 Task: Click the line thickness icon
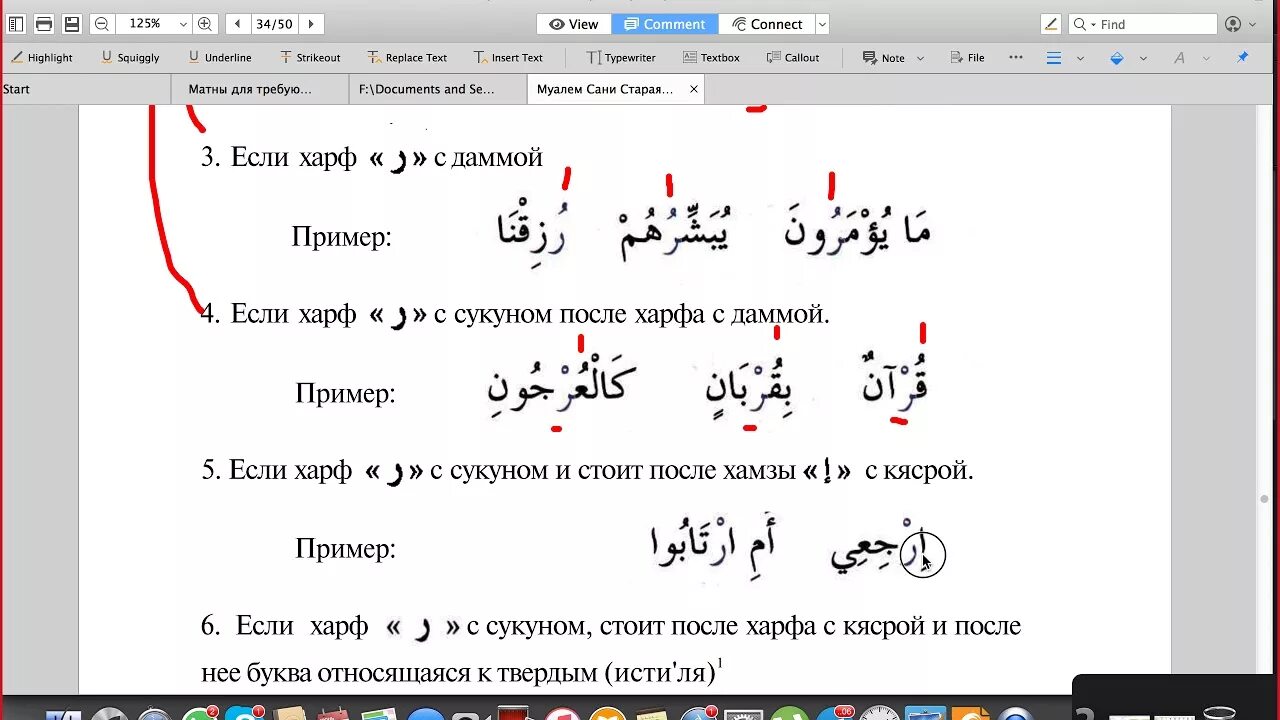1053,58
